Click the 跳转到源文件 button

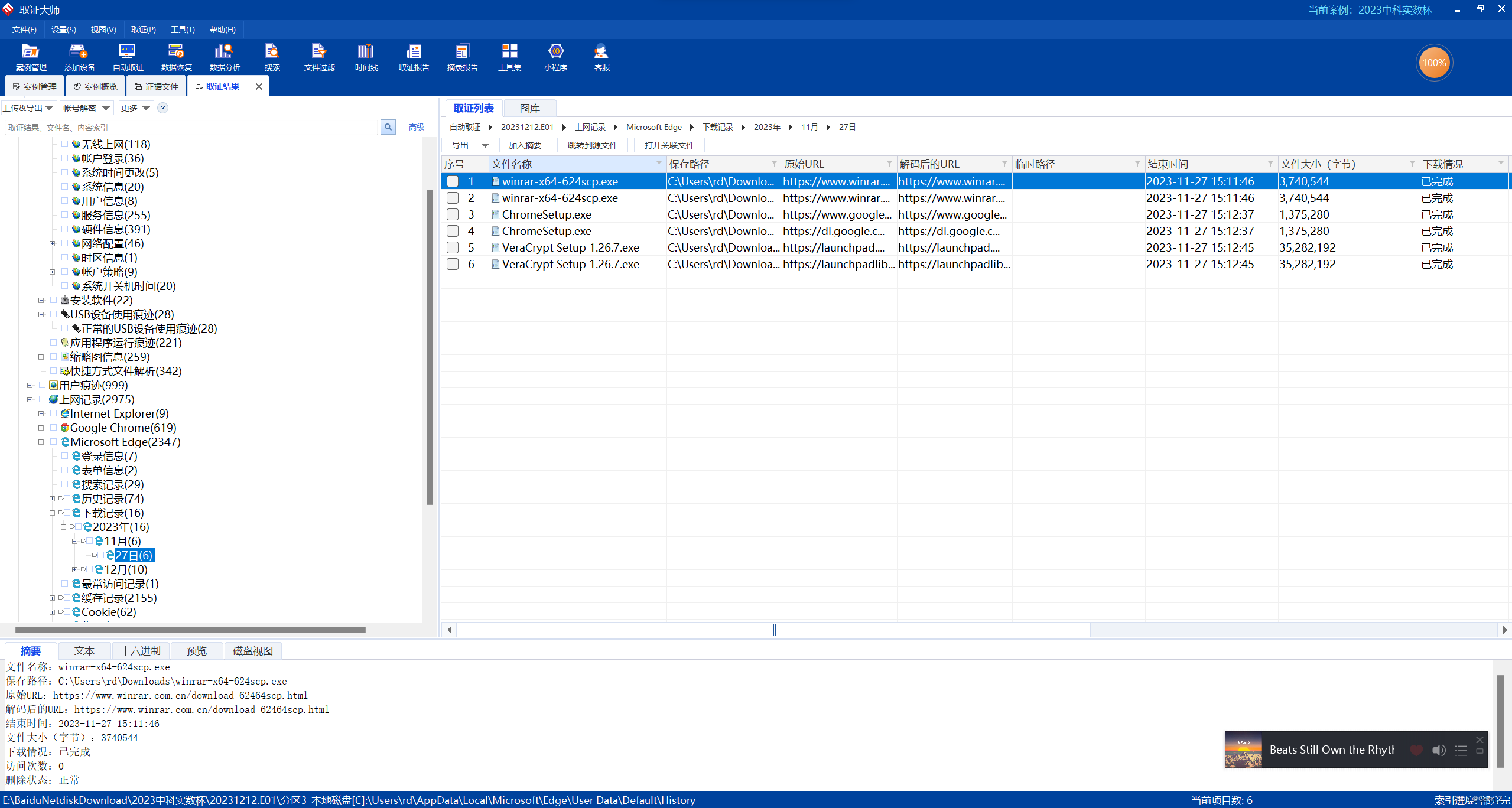click(592, 145)
